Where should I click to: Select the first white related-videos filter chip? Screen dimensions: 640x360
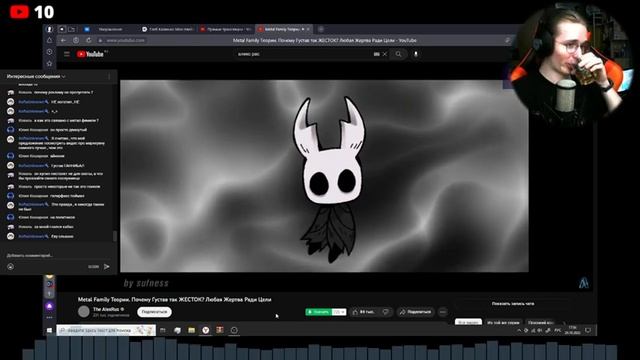468,322
